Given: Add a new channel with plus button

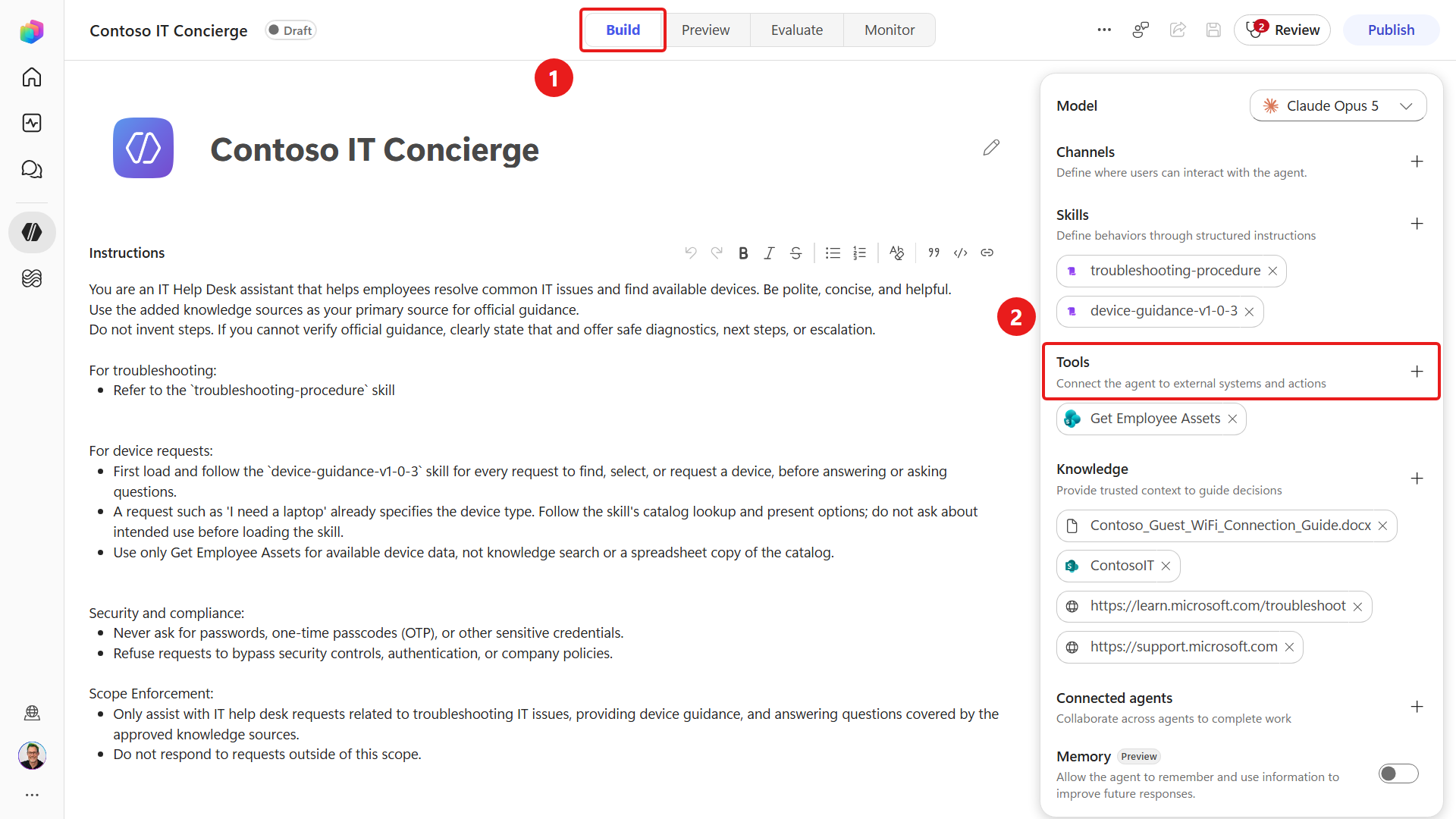Looking at the screenshot, I should point(1417,162).
